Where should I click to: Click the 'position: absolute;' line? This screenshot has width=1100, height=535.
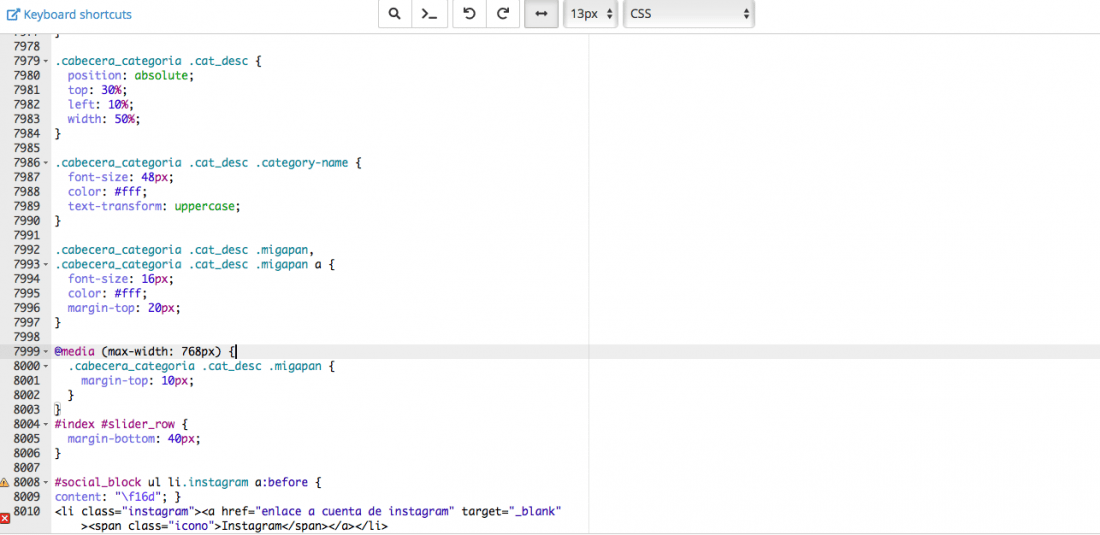[130, 75]
